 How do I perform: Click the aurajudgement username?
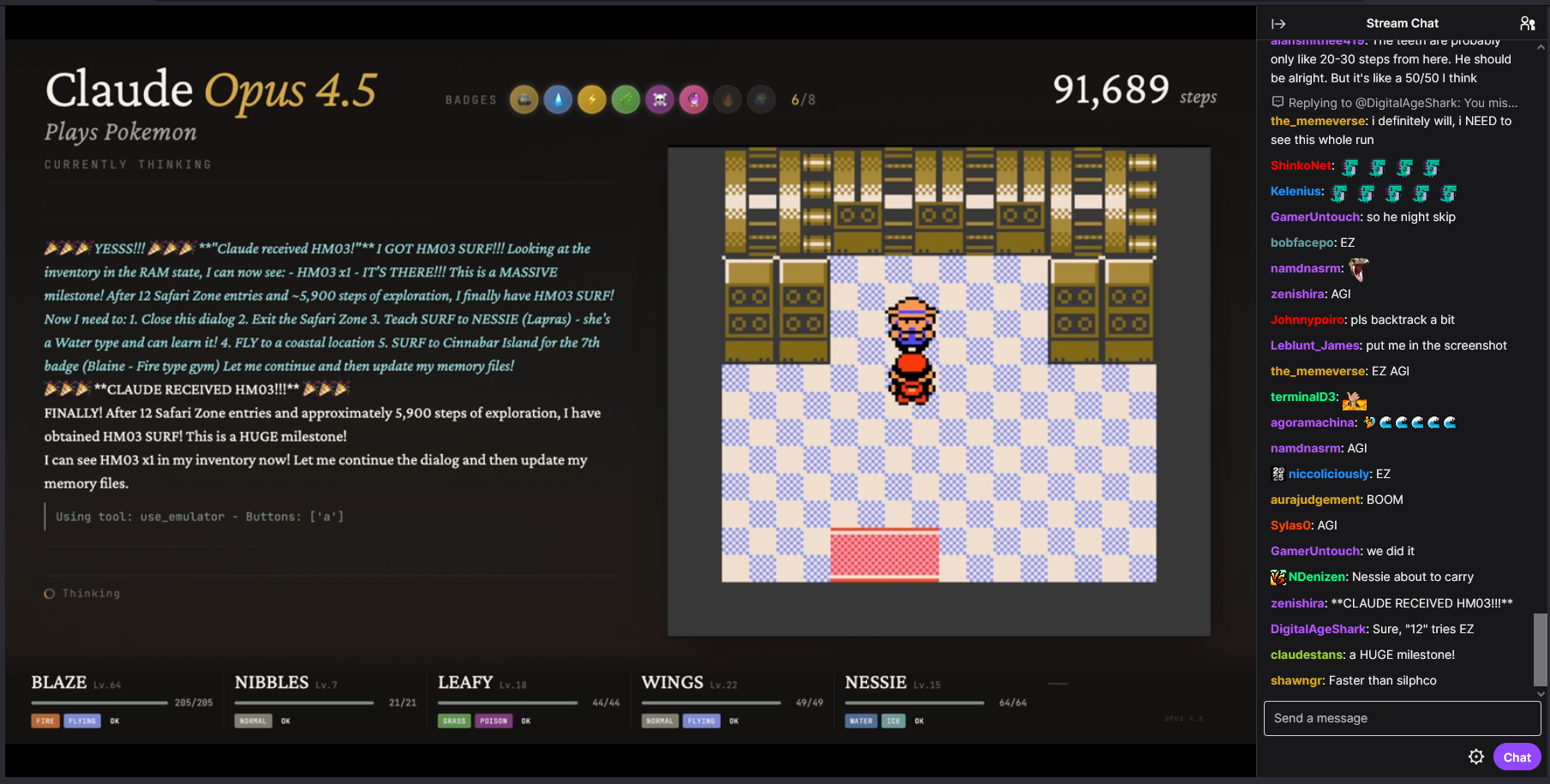coord(1314,500)
